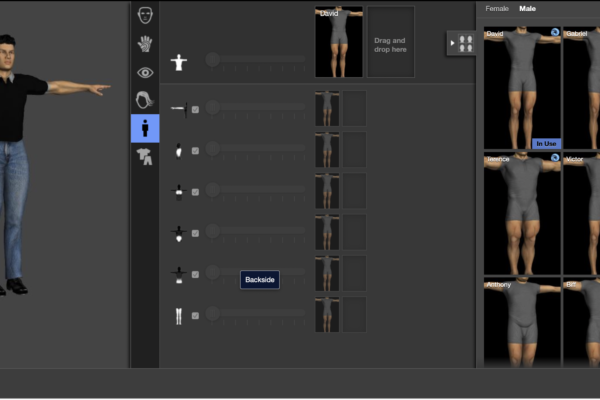Click the side-view torso blend slider handle

pos(213,148)
